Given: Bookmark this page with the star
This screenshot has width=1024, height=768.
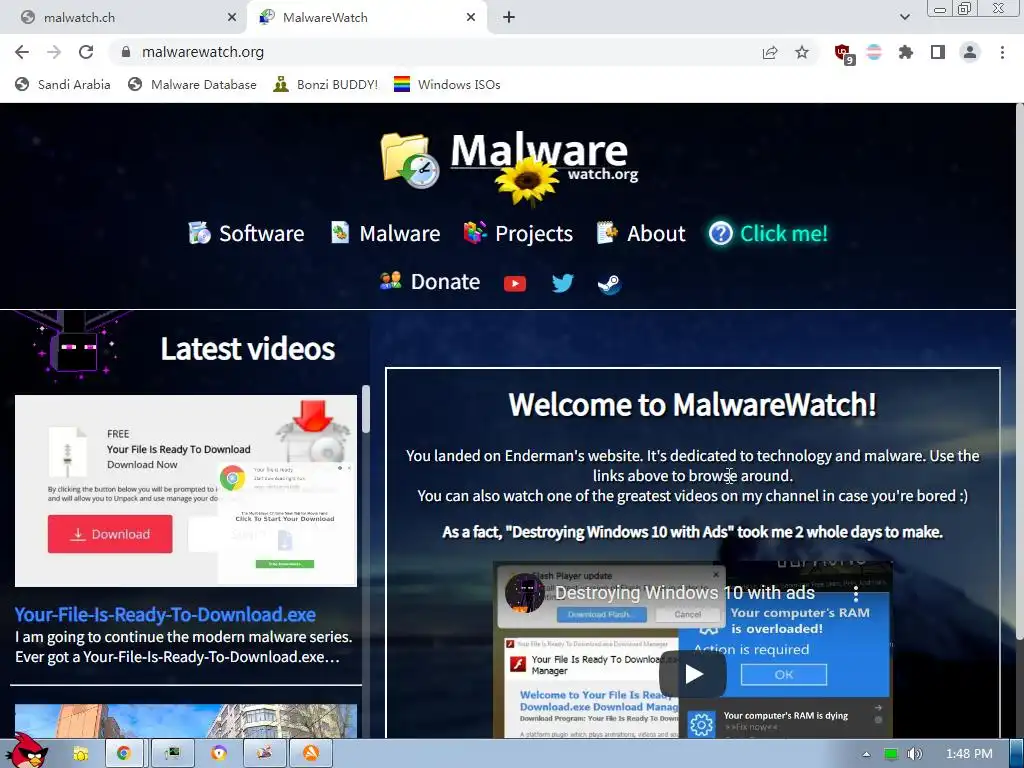Looking at the screenshot, I should click(x=802, y=52).
